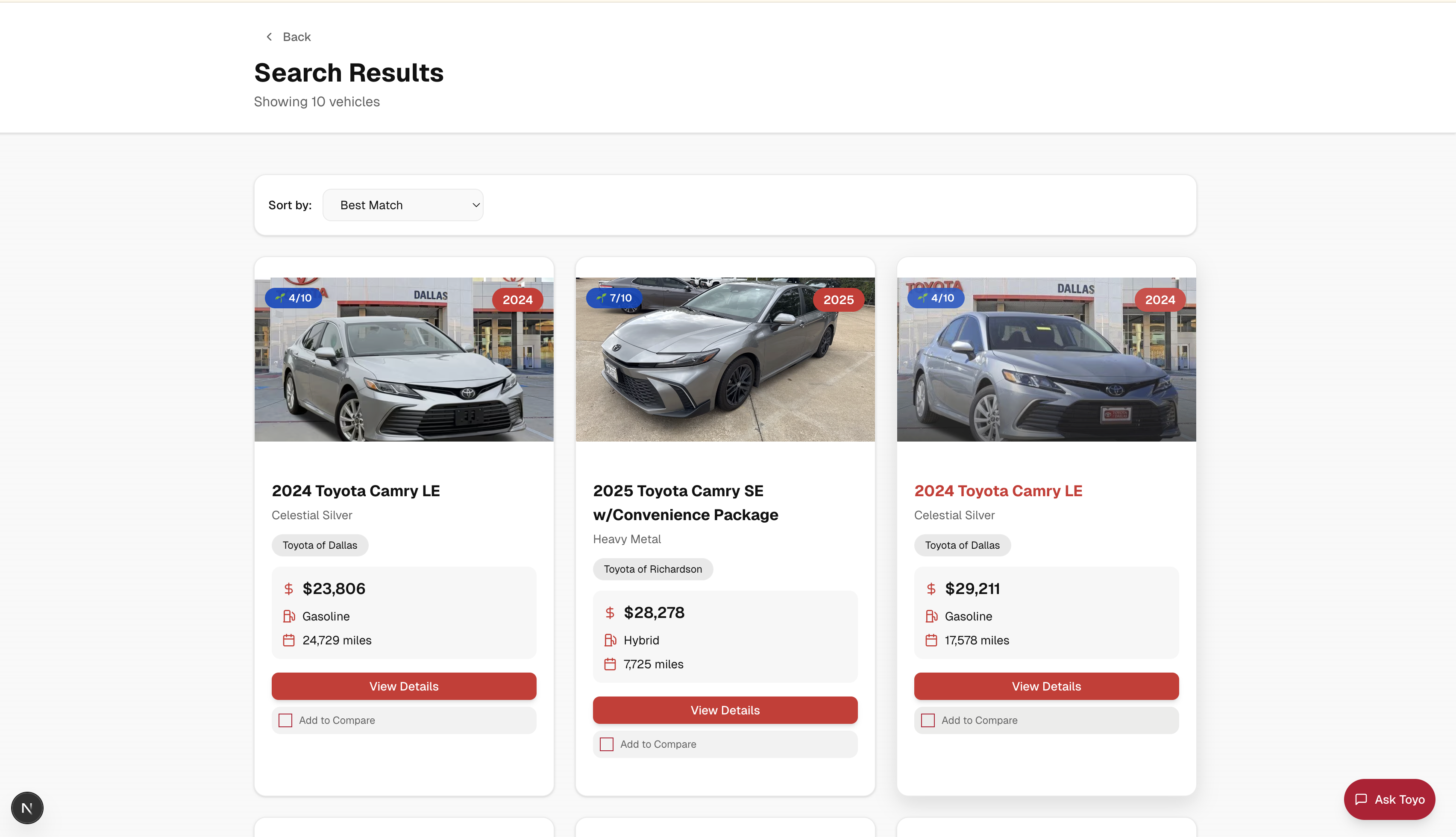
Task: Click the fuel pump icon next to Hybrid
Action: click(x=610, y=640)
